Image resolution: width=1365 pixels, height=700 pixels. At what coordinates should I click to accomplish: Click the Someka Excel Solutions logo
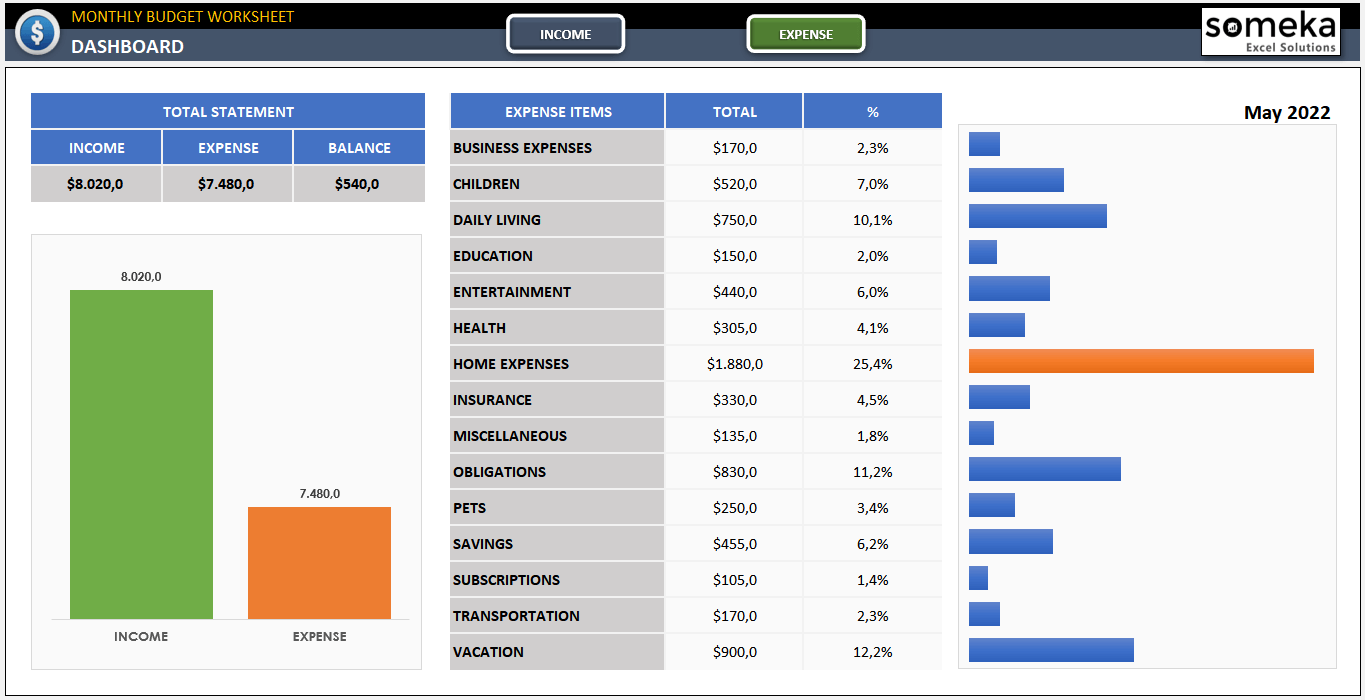pos(1270,32)
